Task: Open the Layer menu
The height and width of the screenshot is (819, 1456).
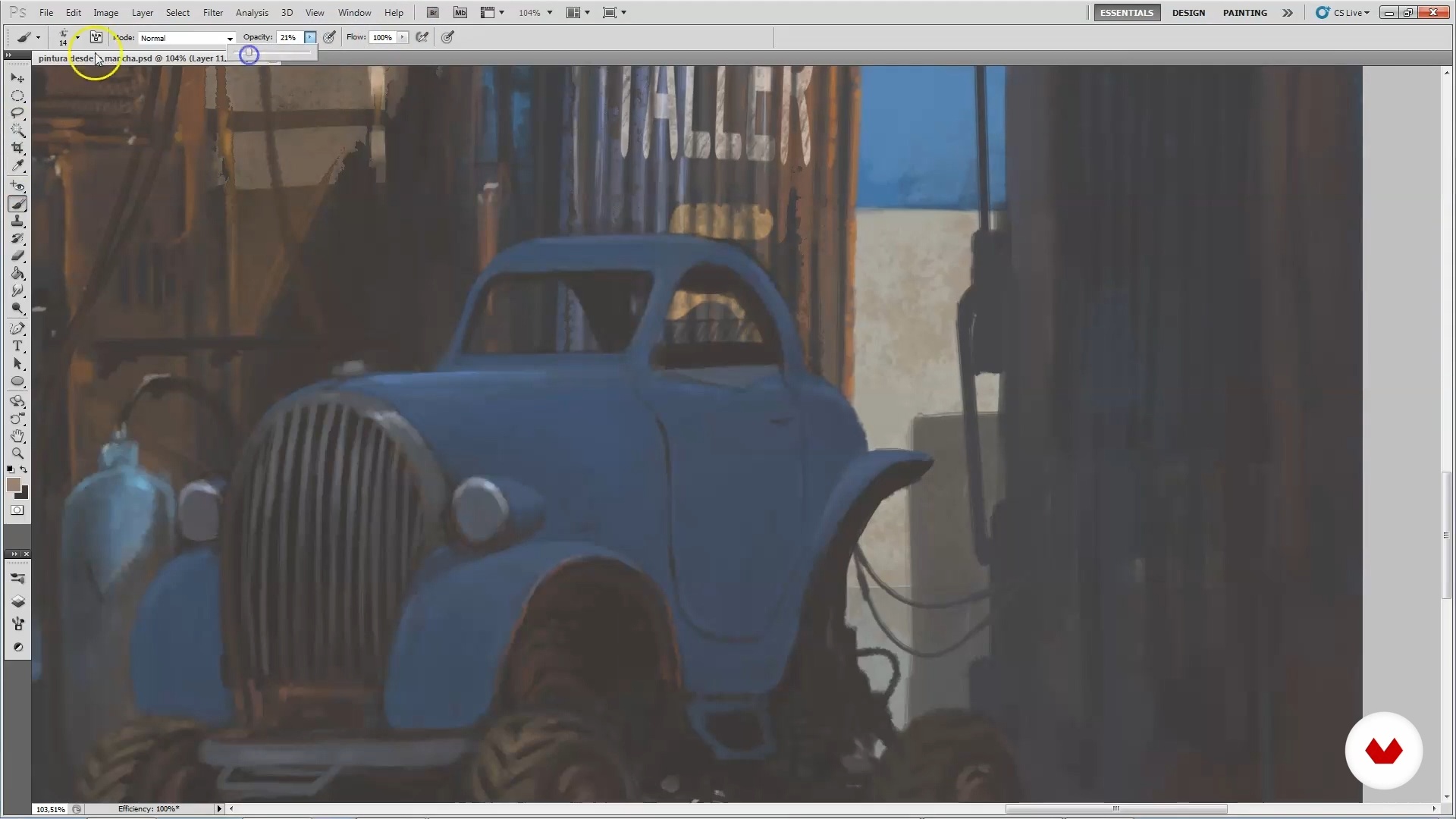Action: [143, 13]
